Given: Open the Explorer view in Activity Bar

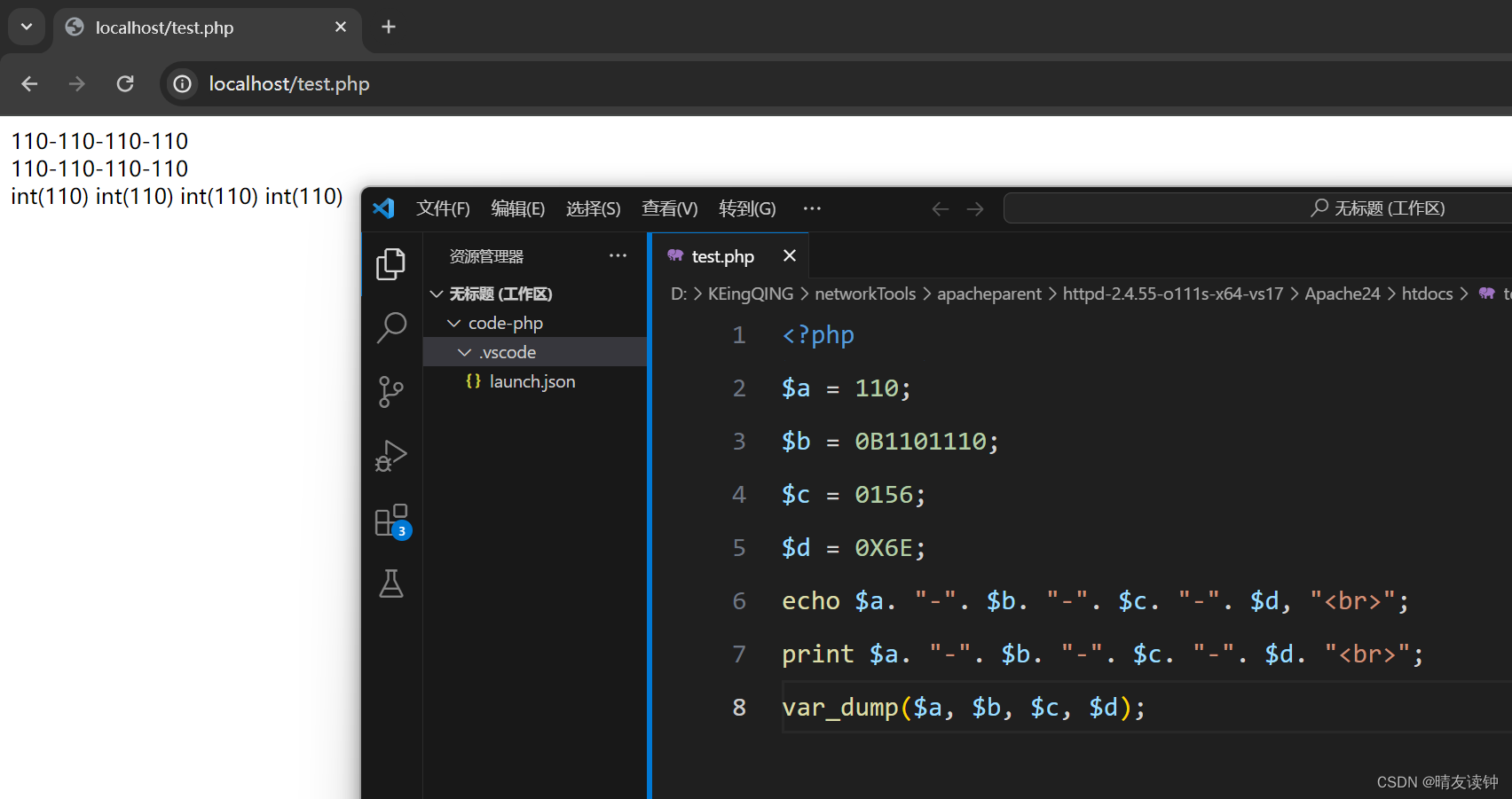Looking at the screenshot, I should coord(391,263).
